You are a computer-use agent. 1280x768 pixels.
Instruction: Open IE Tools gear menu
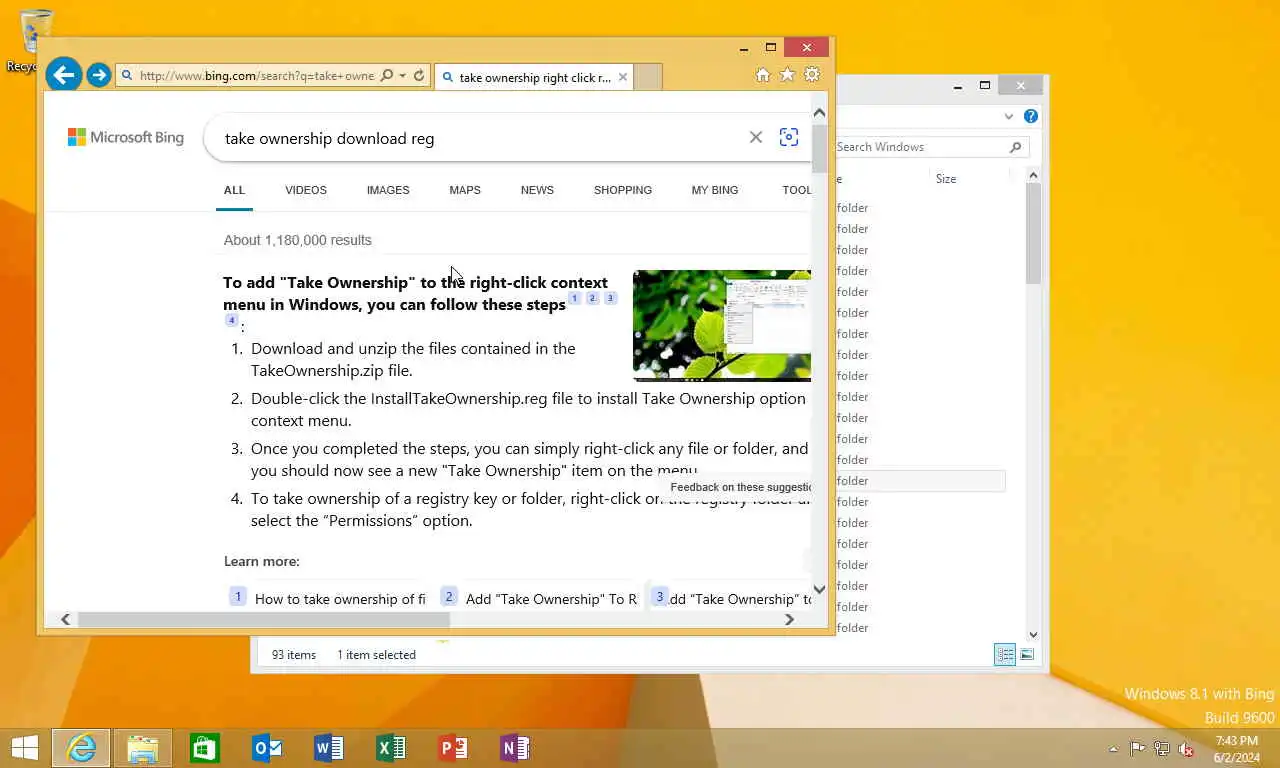click(812, 75)
